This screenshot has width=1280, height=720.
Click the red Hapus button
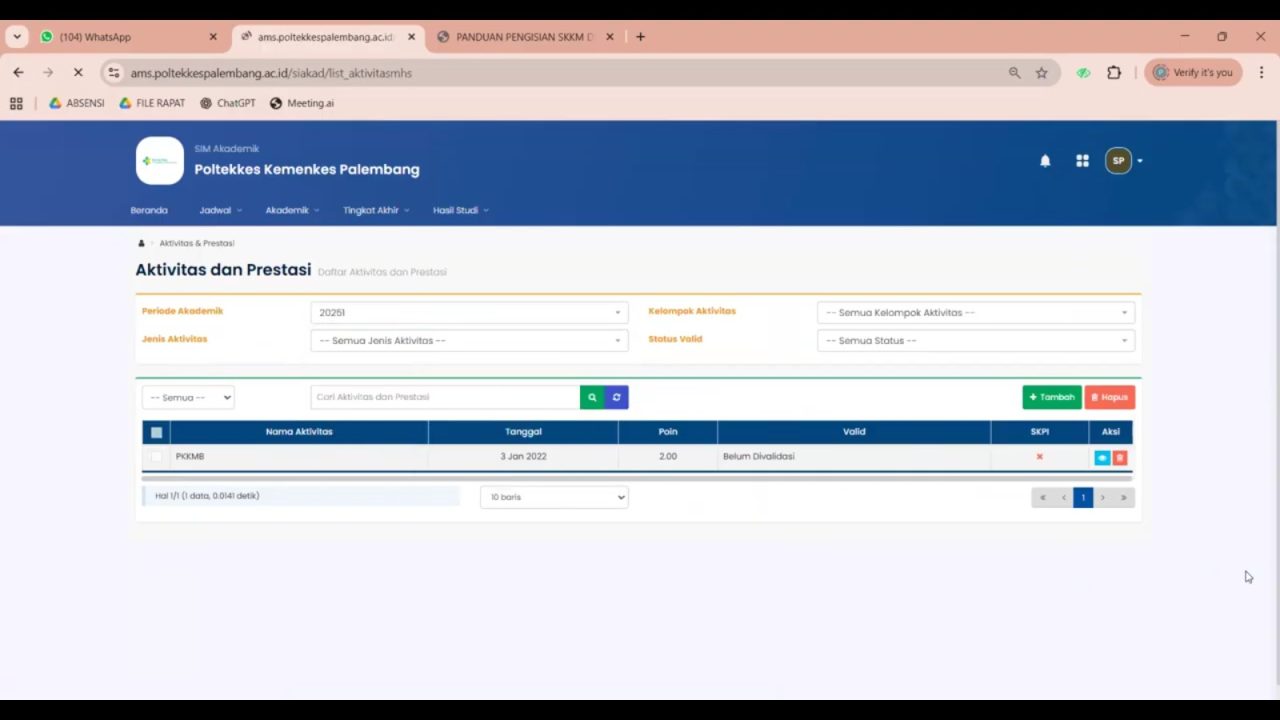pyautogui.click(x=1109, y=397)
